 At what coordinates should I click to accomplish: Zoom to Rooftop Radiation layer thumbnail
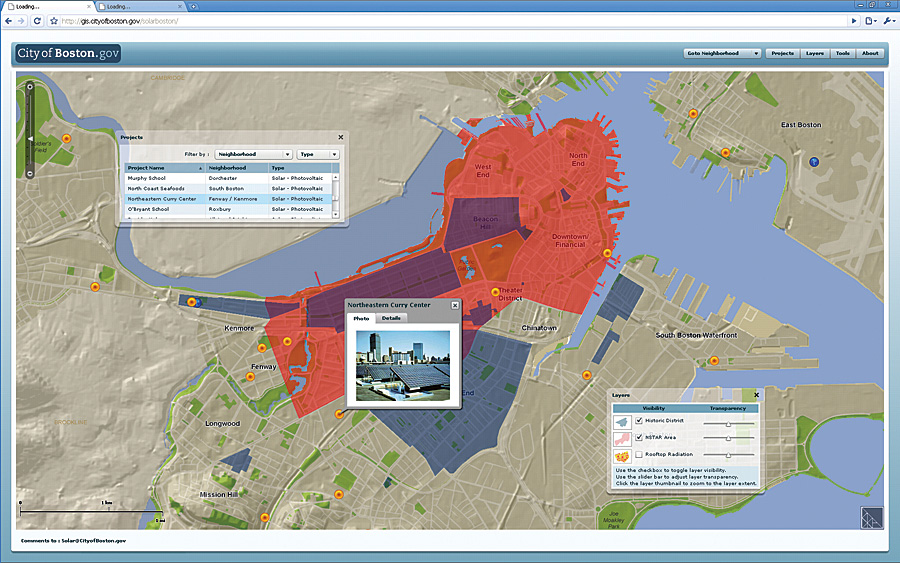(622, 456)
